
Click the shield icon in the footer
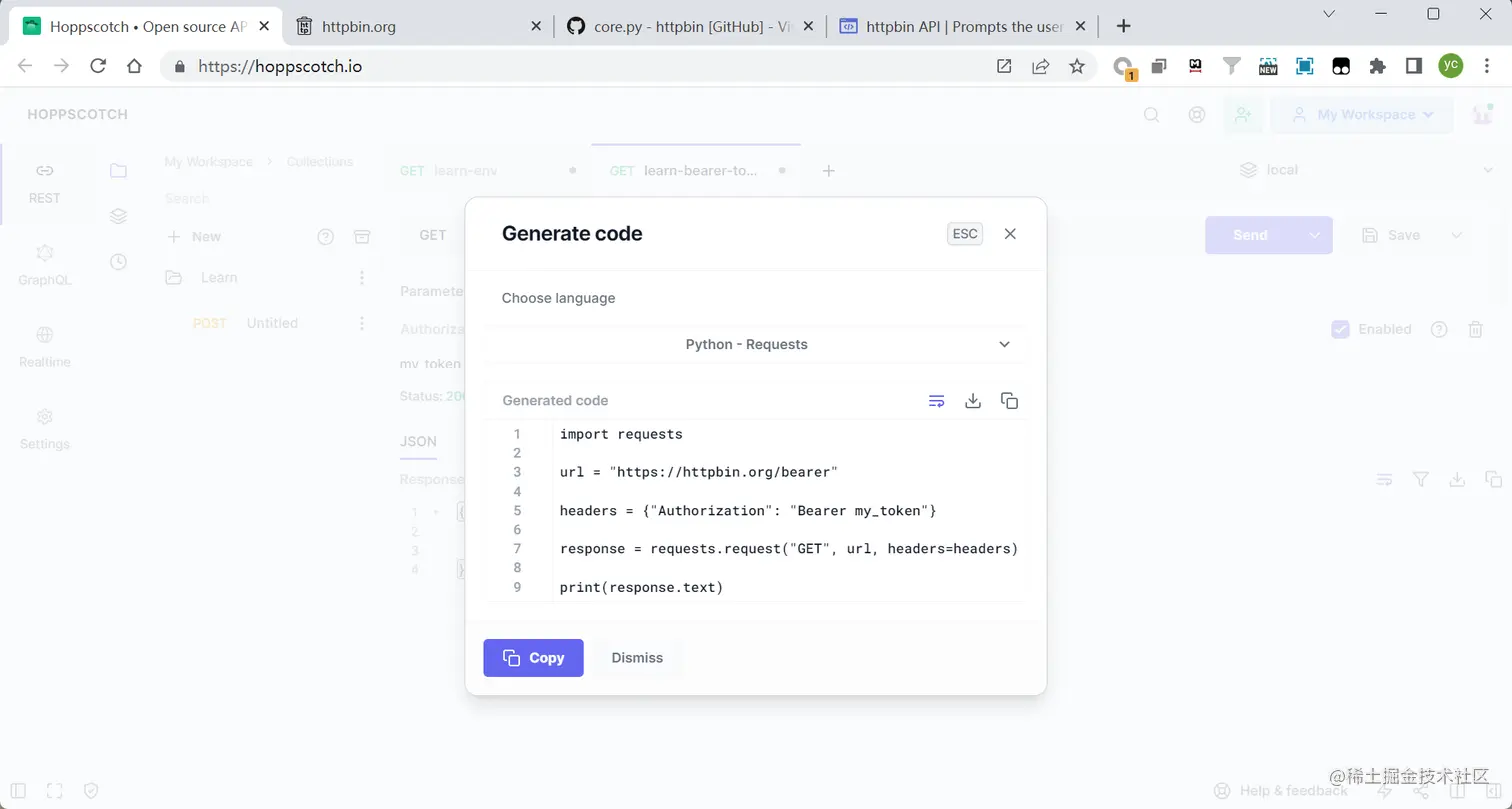(x=91, y=791)
